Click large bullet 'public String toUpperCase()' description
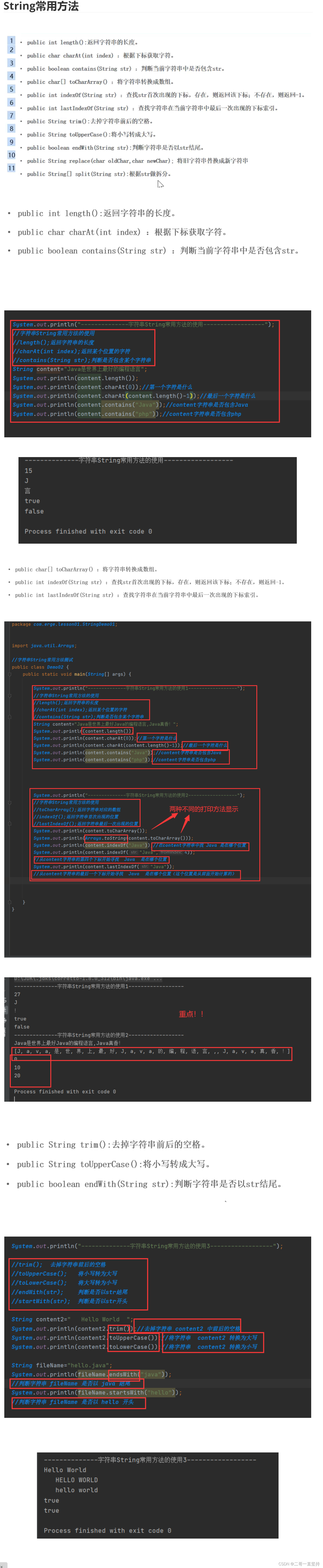This screenshot has width=323, height=1568. 114,1164
